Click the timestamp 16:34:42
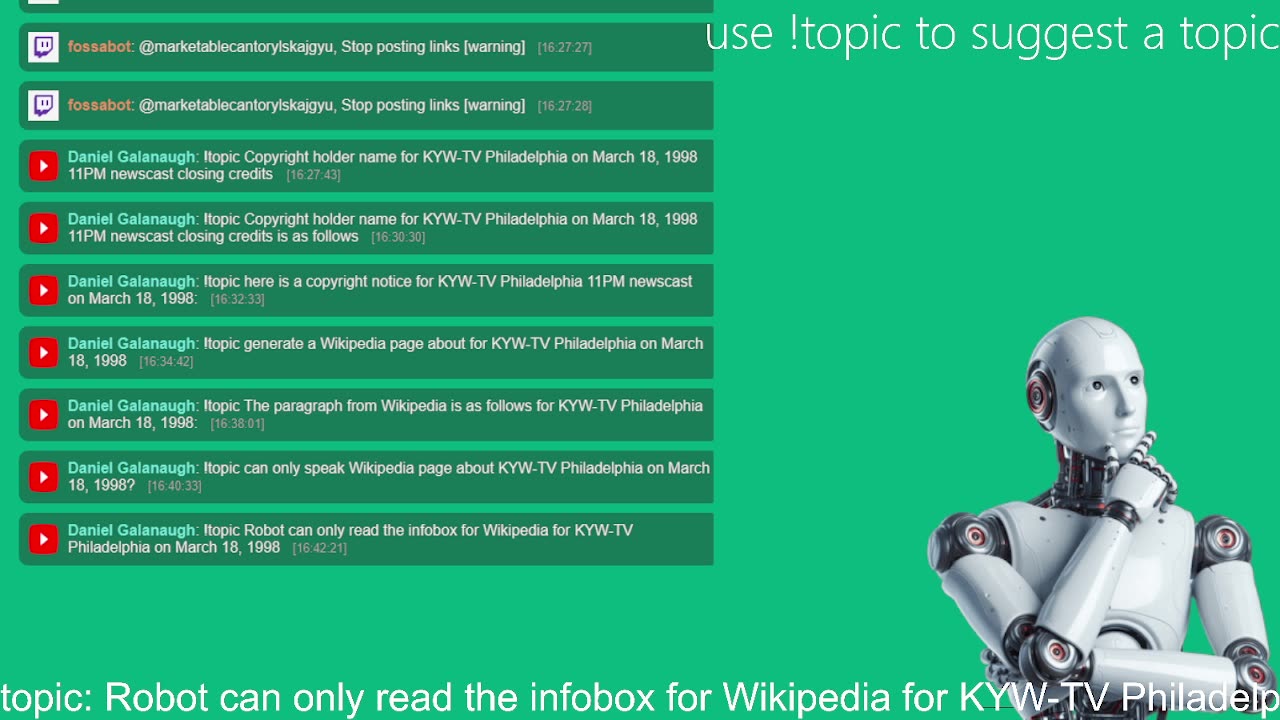This screenshot has height=720, width=1280. (x=166, y=362)
